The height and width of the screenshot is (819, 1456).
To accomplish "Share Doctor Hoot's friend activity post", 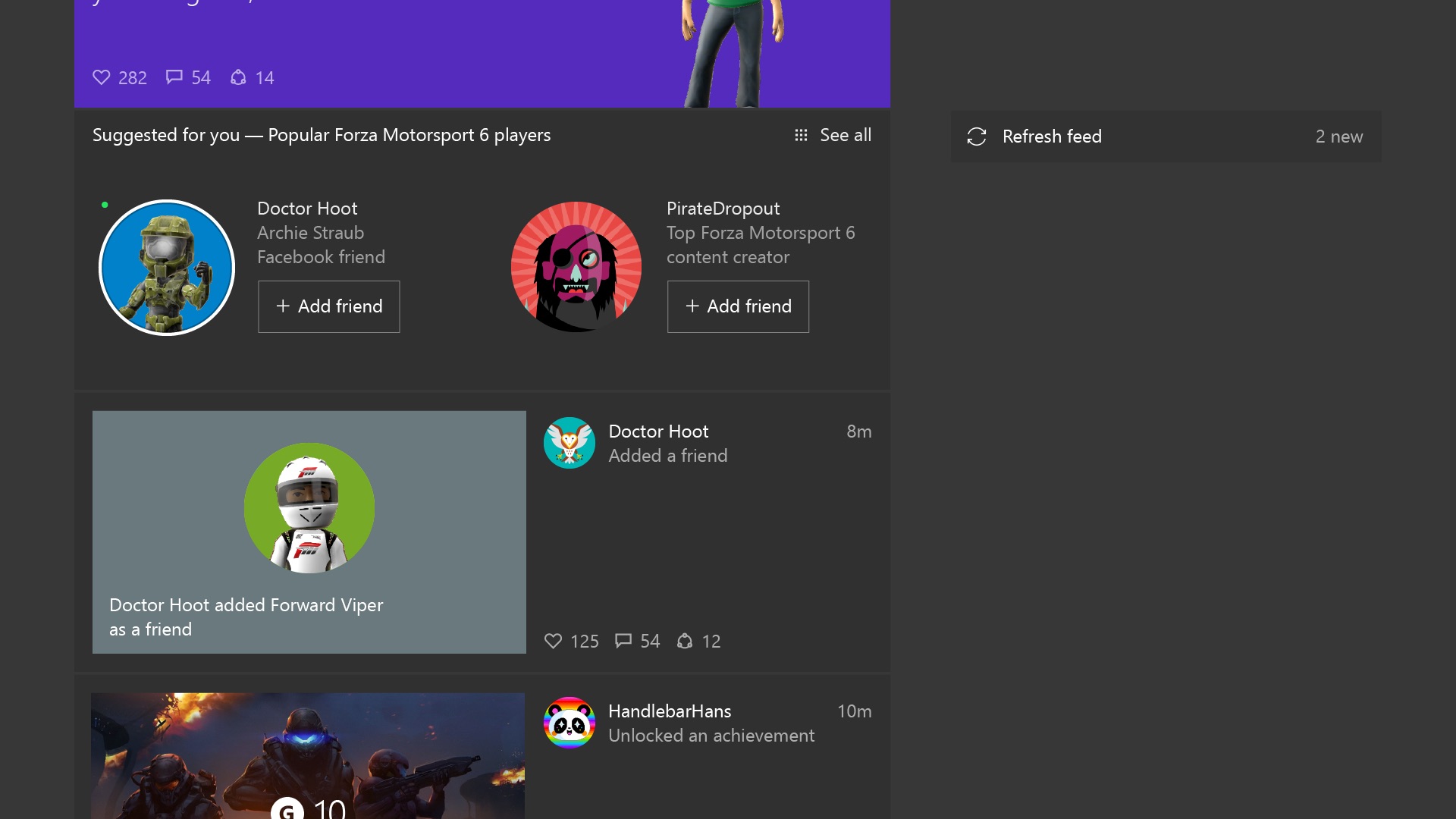I will [x=685, y=641].
